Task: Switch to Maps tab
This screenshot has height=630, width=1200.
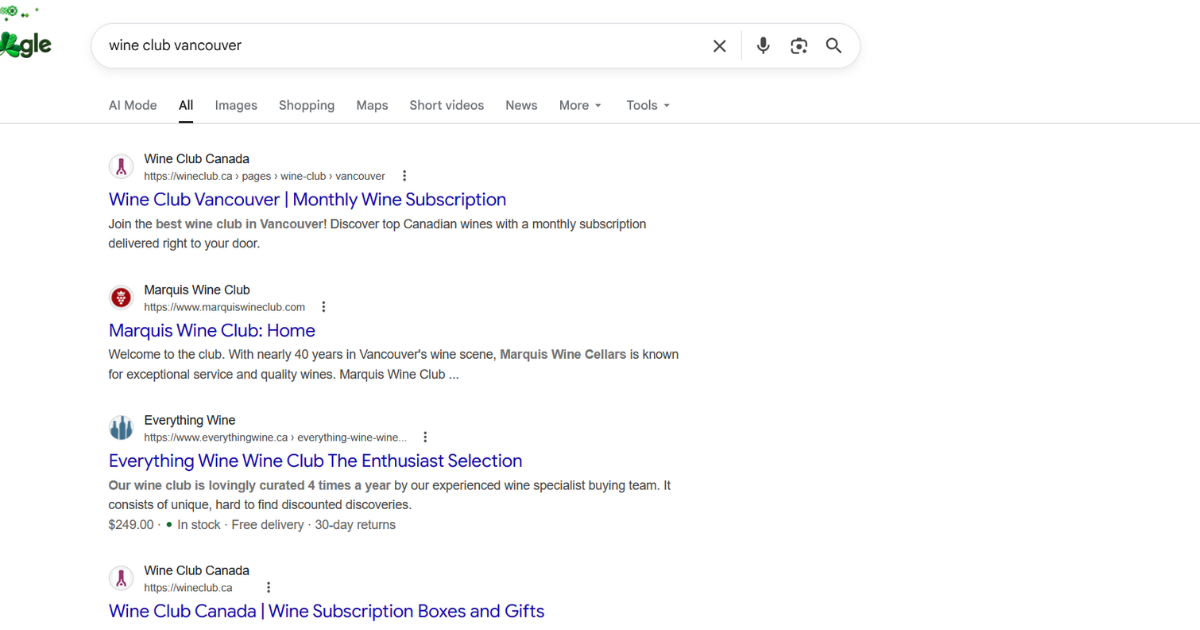Action: (372, 105)
